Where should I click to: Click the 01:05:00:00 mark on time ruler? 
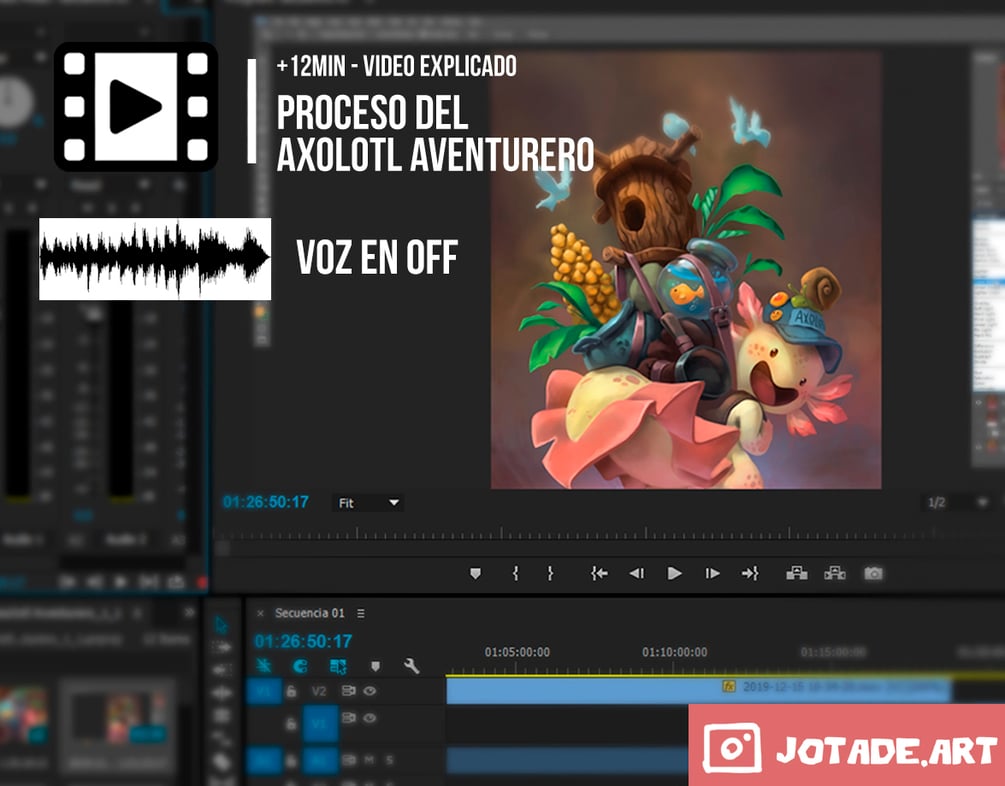click(x=517, y=652)
